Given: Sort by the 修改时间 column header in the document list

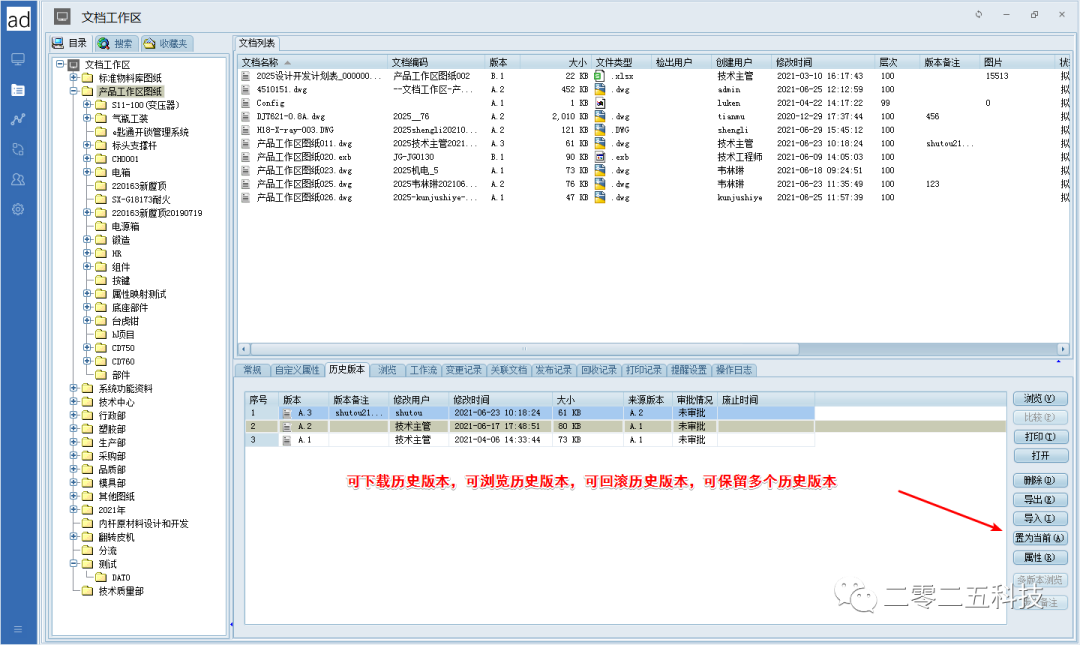Looking at the screenshot, I should point(822,63).
